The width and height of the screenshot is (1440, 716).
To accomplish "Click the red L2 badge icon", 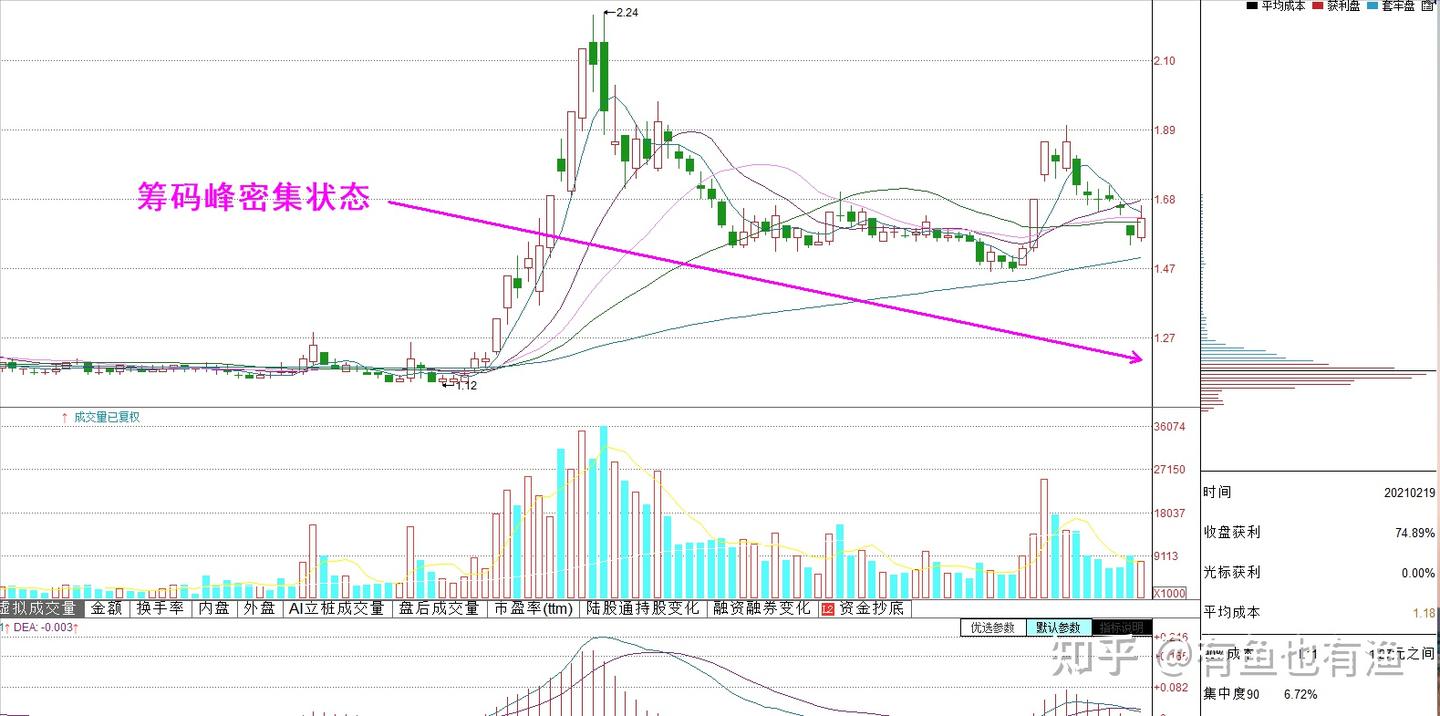I will point(828,608).
